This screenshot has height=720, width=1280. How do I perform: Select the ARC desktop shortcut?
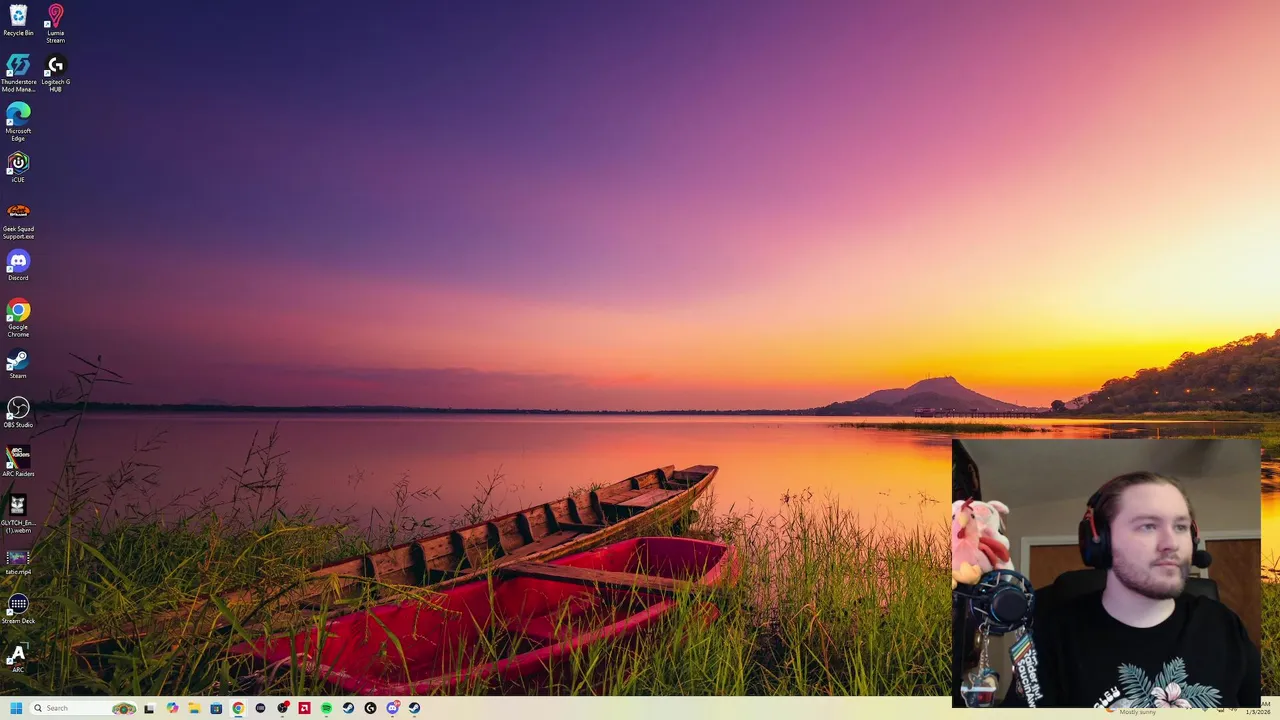point(18,656)
